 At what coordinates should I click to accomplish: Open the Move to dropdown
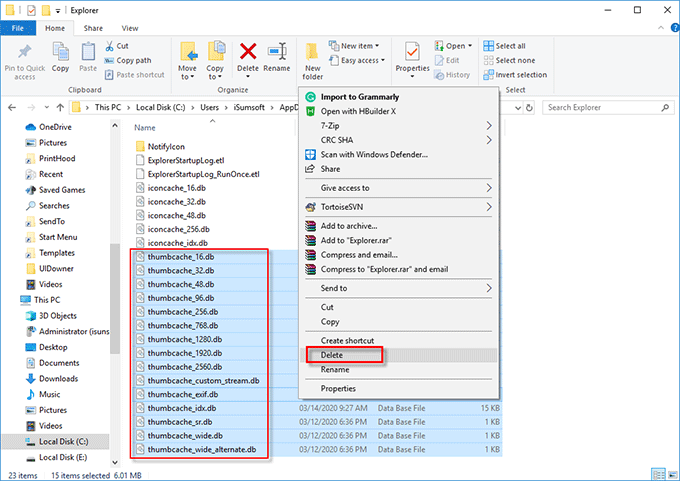coord(187,61)
